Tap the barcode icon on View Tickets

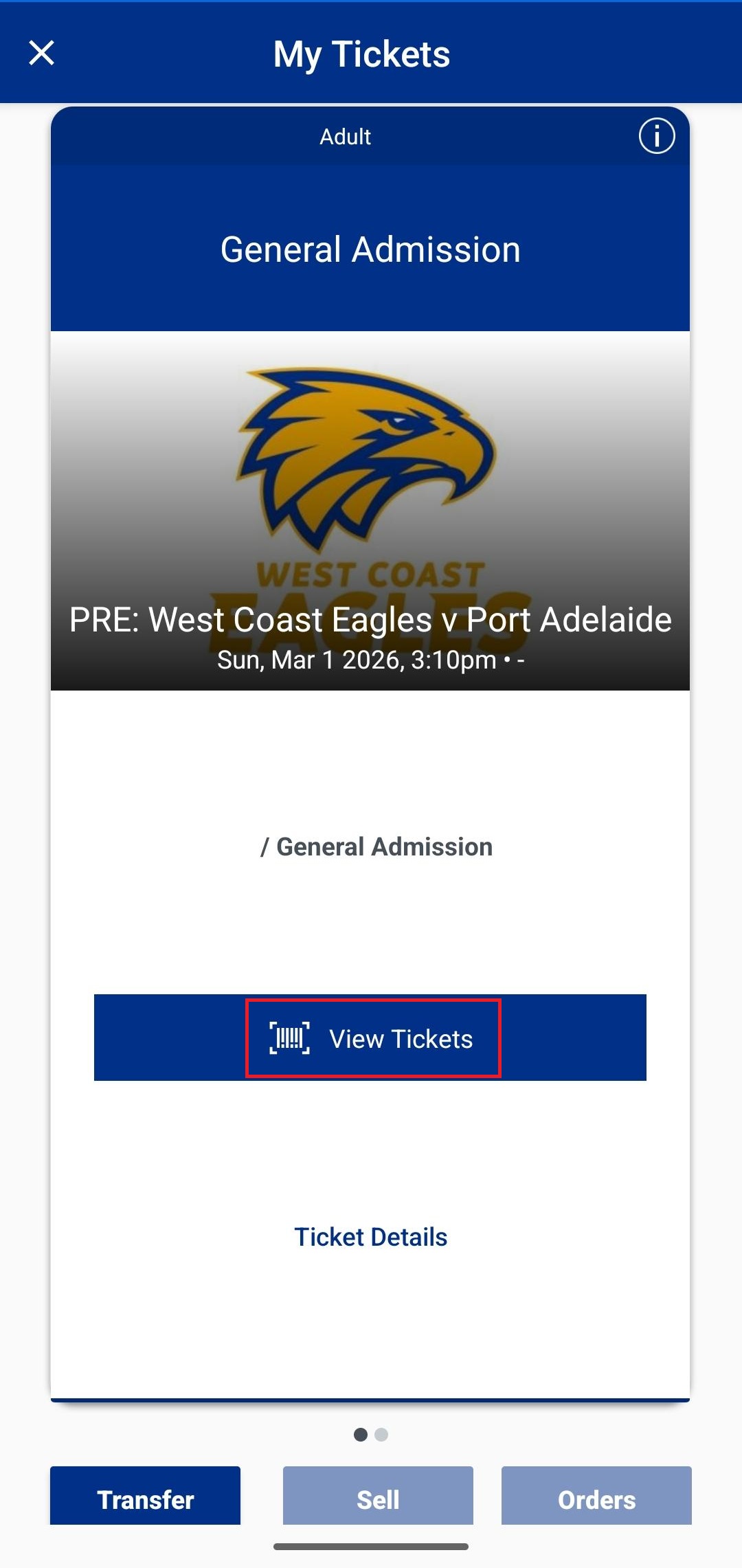(289, 1038)
